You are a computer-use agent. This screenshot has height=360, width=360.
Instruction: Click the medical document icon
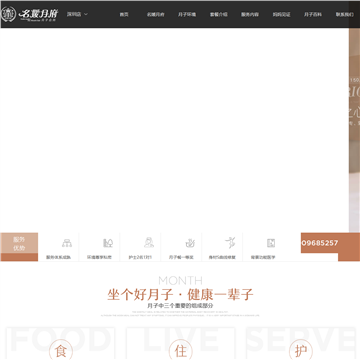click(271, 243)
